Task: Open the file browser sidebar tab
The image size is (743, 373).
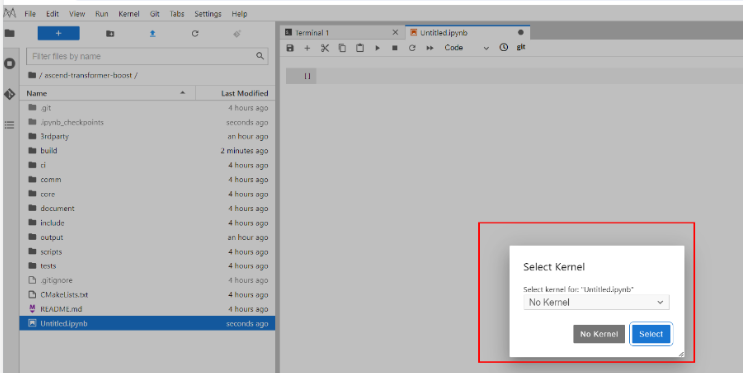Action: (x=9, y=33)
